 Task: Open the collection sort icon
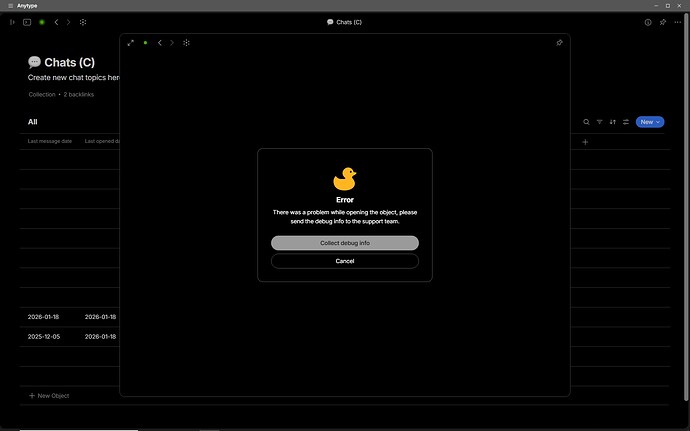click(x=613, y=122)
